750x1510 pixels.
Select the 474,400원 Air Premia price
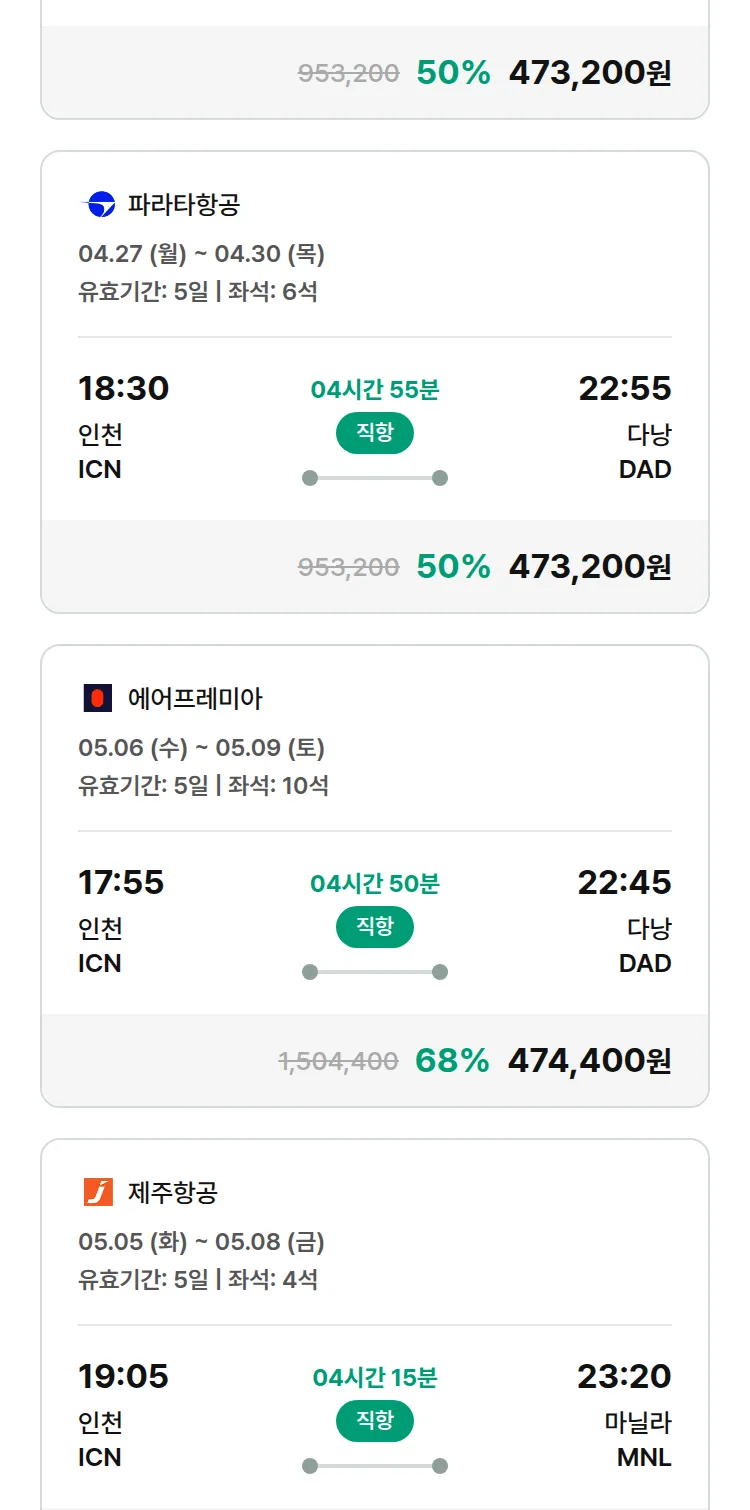click(x=589, y=1060)
